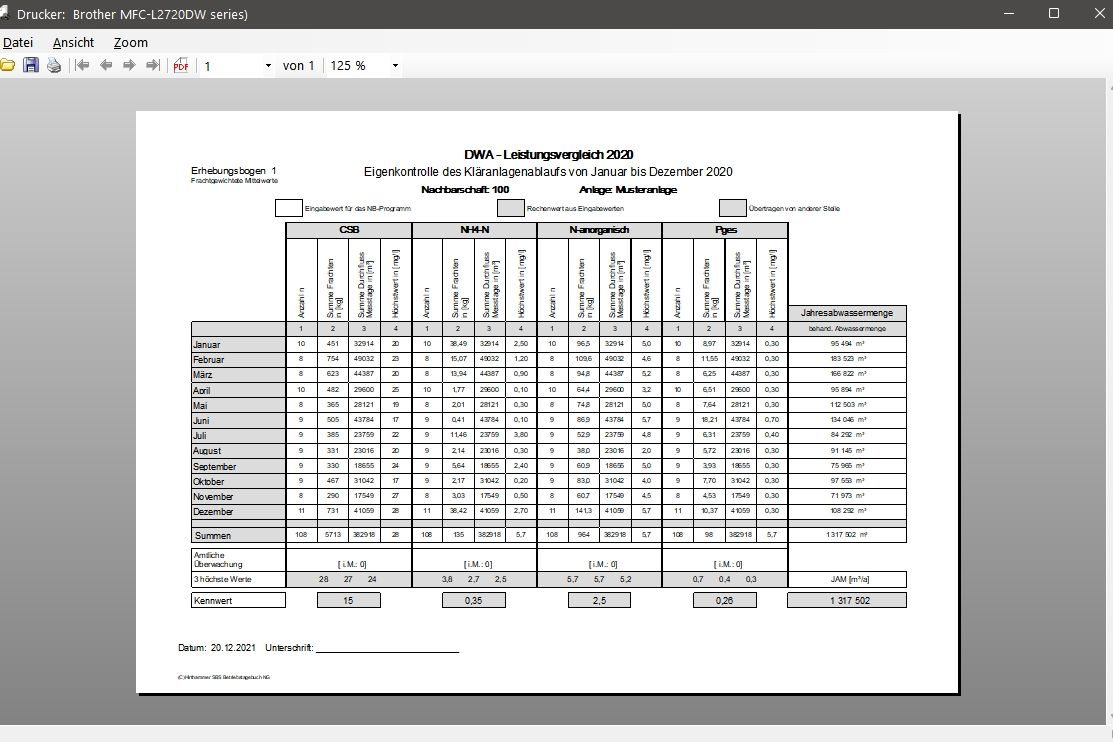Minimize the print preview window
The width and height of the screenshot is (1113, 742).
click(x=1007, y=14)
